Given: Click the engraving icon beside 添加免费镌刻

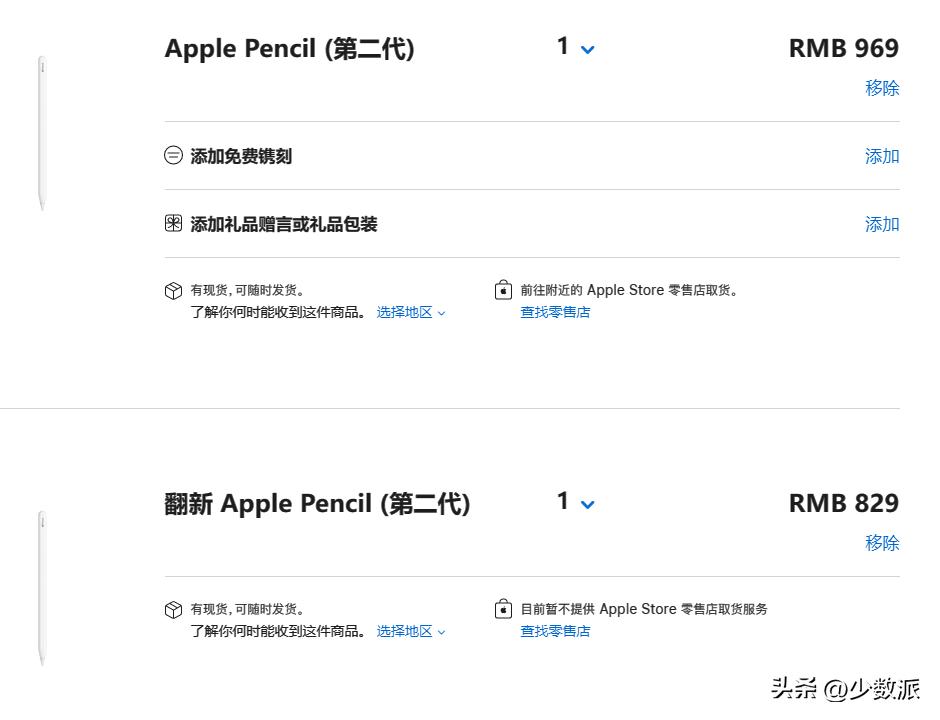Looking at the screenshot, I should click(174, 156).
